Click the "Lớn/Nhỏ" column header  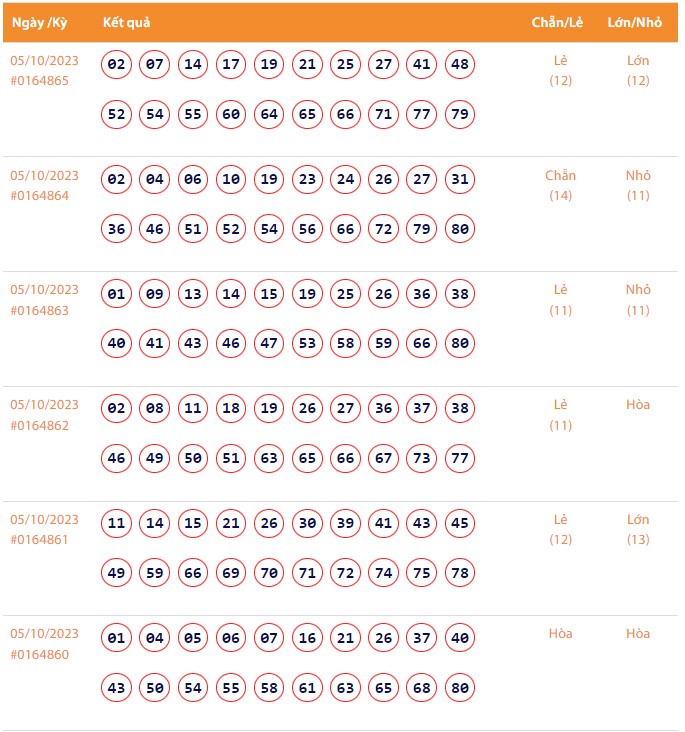(x=636, y=23)
